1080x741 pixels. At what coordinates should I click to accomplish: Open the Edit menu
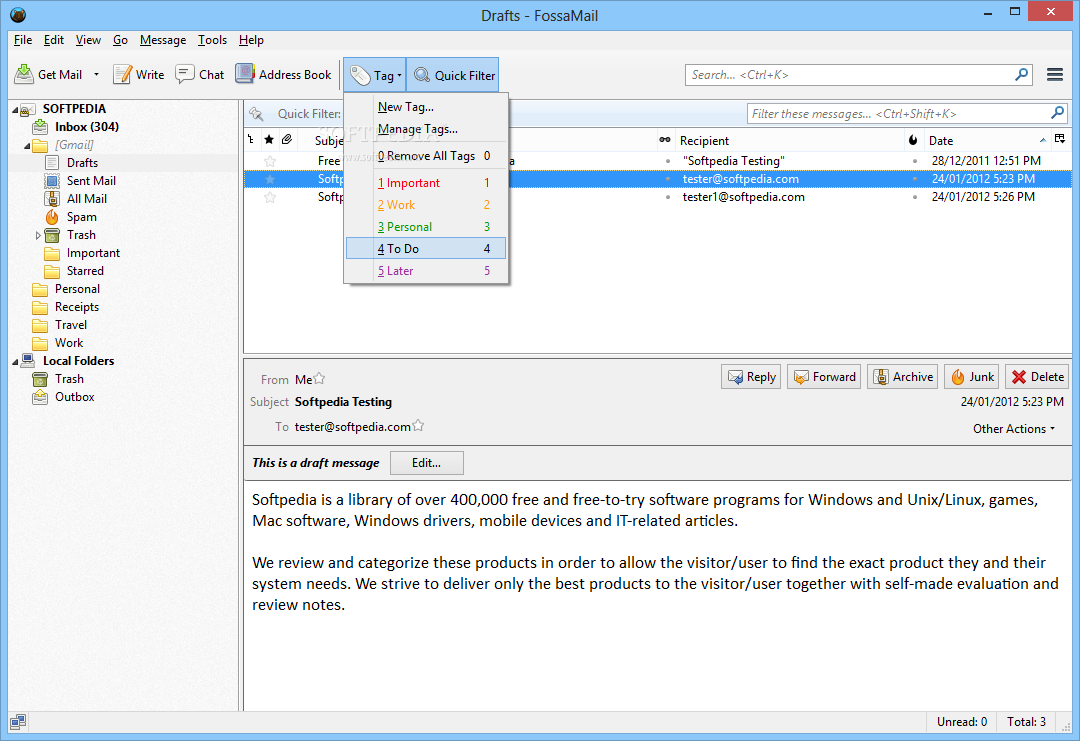[54, 40]
